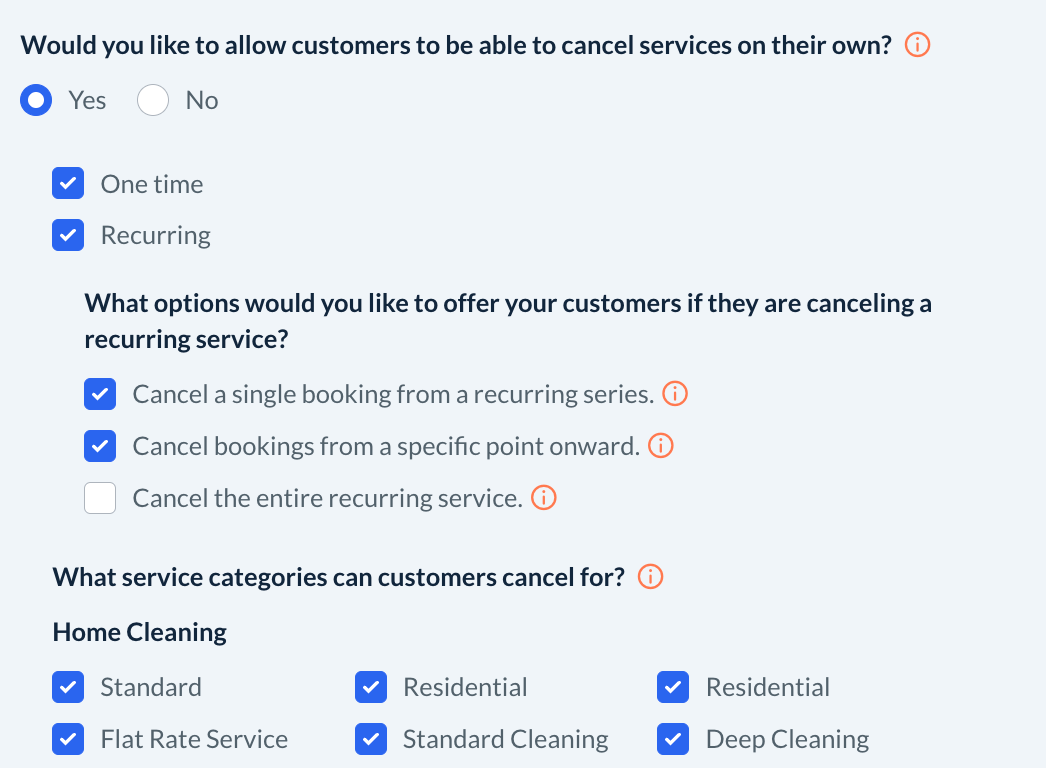Image resolution: width=1046 pixels, height=768 pixels.
Task: Enable cancel the entire recurring service
Action: pyautogui.click(x=100, y=498)
